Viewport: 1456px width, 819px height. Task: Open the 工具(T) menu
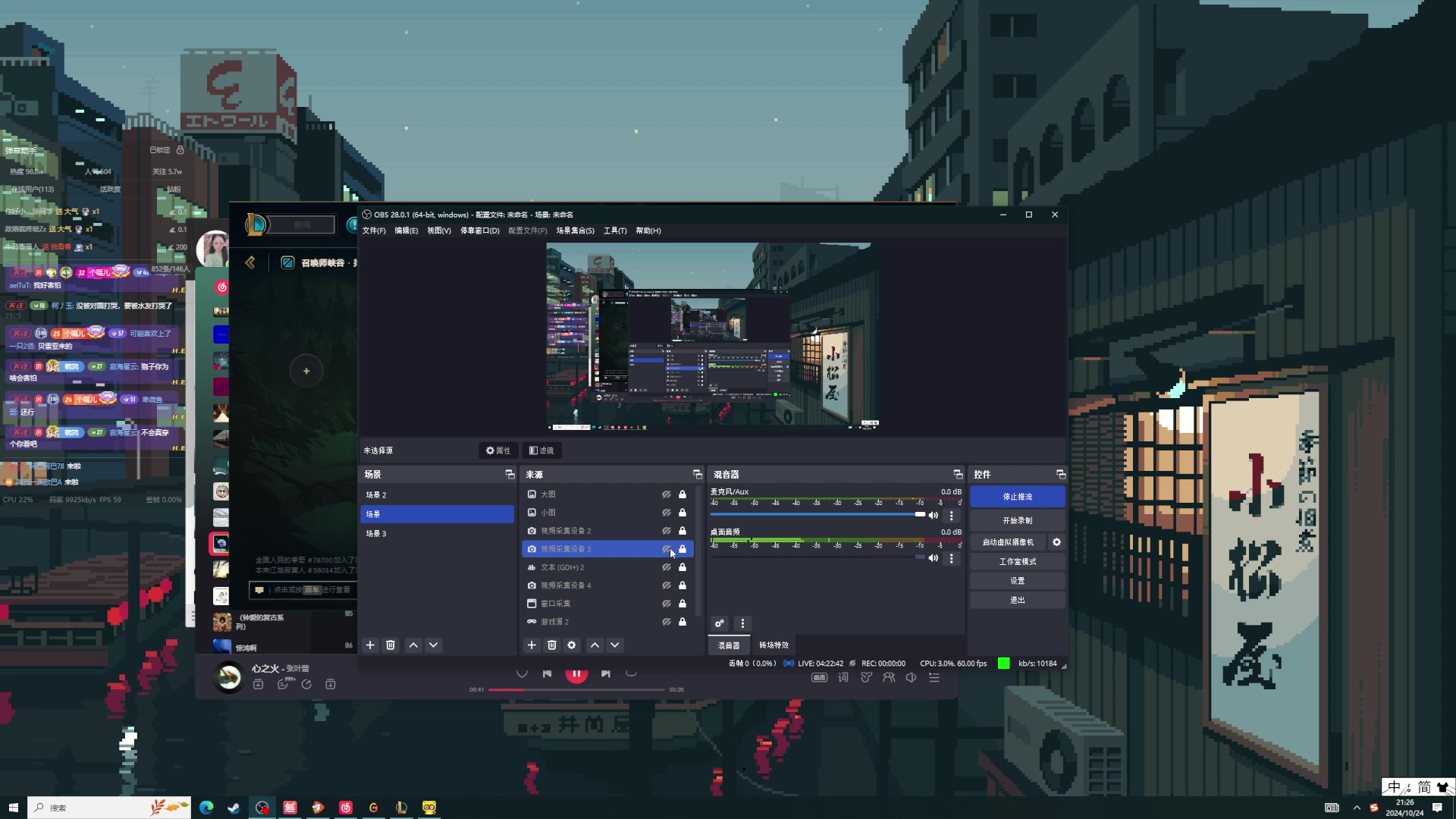615,231
